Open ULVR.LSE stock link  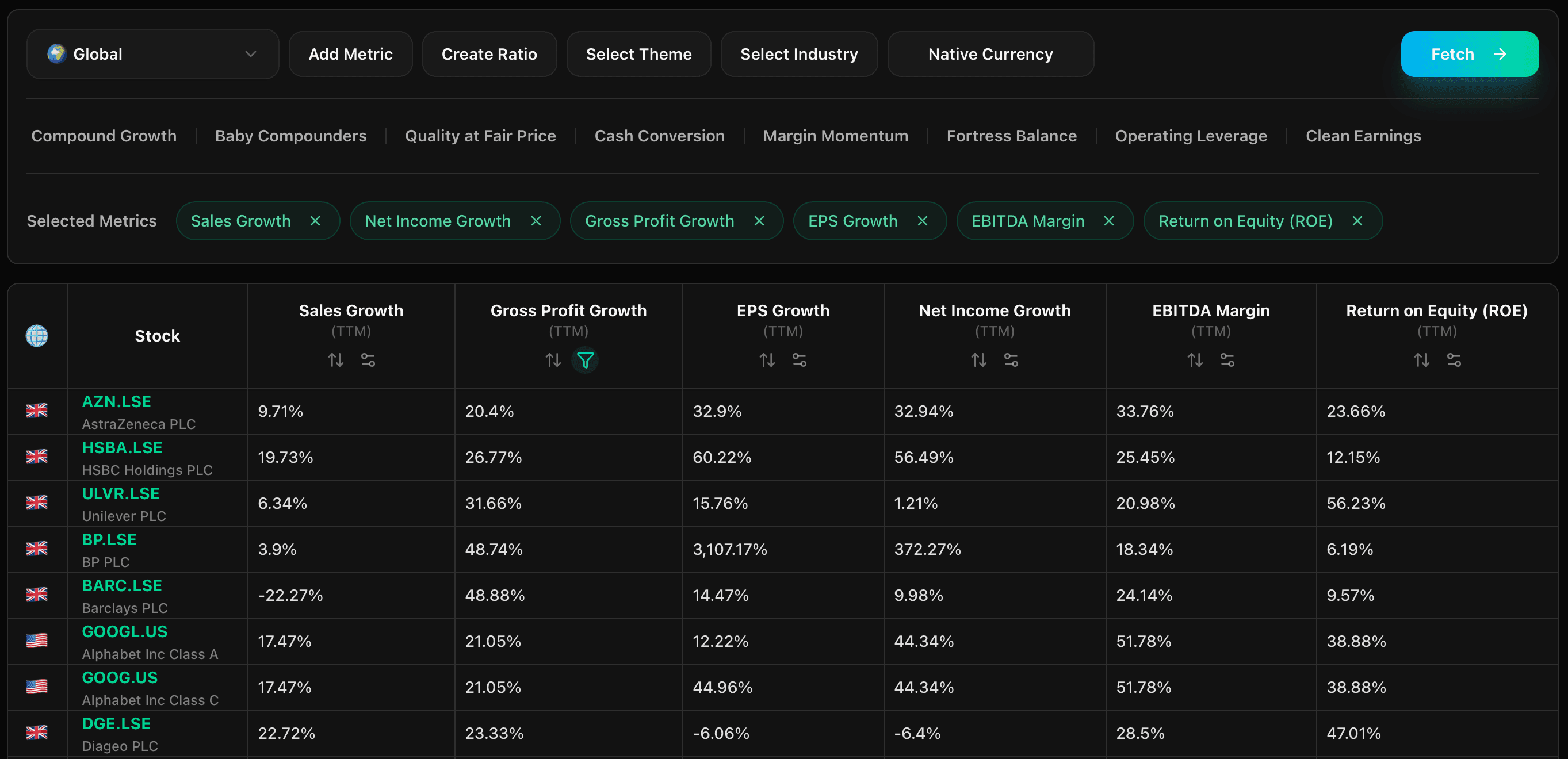[121, 493]
